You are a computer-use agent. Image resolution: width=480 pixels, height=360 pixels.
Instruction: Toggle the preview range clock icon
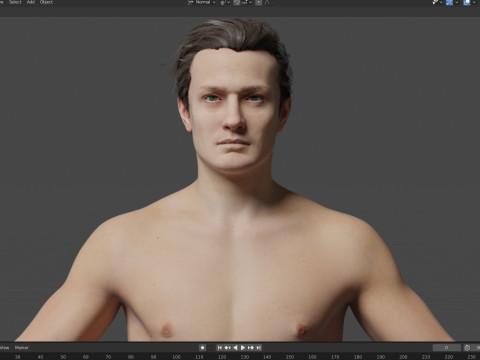tap(467, 348)
